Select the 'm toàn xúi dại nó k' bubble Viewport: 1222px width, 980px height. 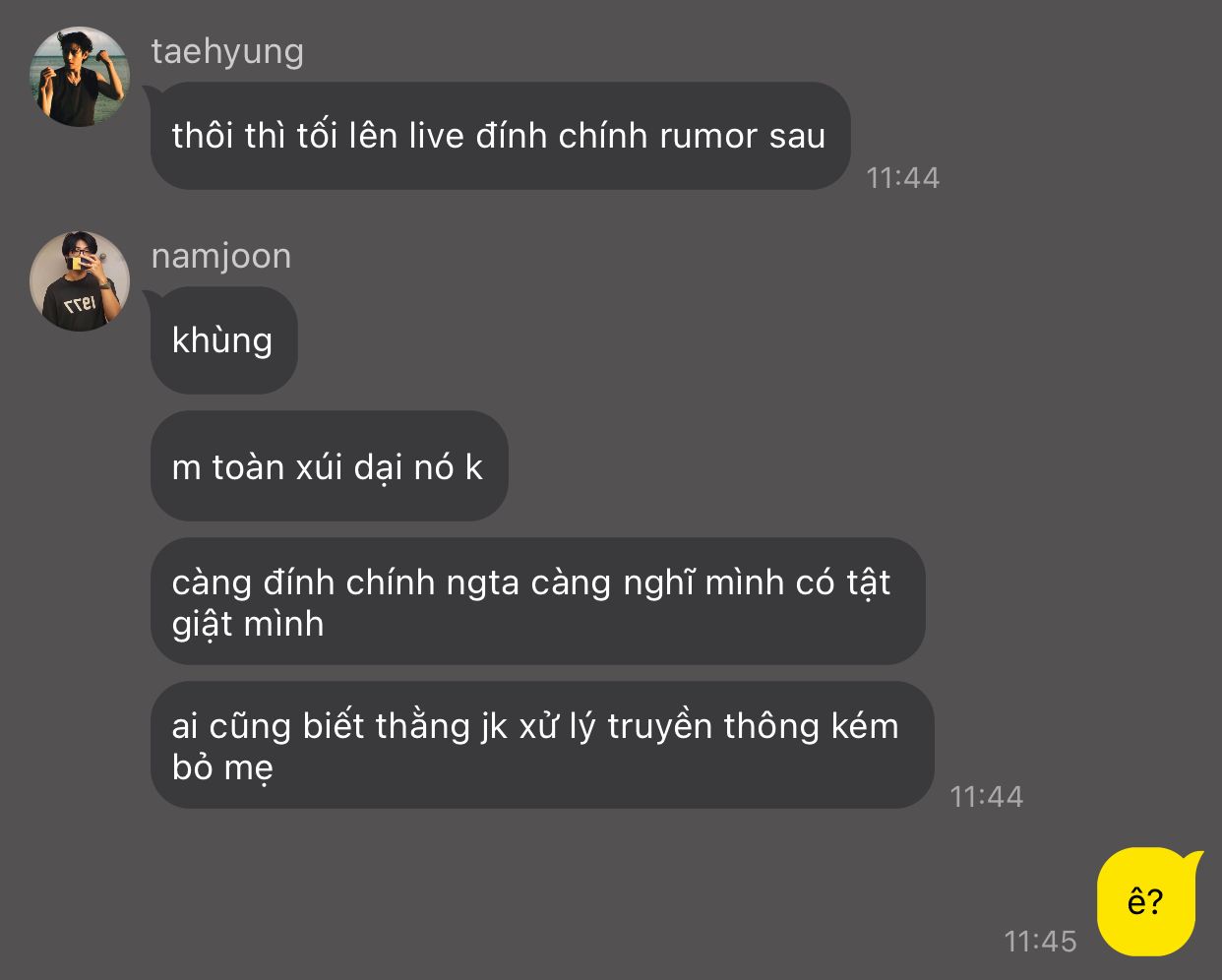click(x=329, y=466)
